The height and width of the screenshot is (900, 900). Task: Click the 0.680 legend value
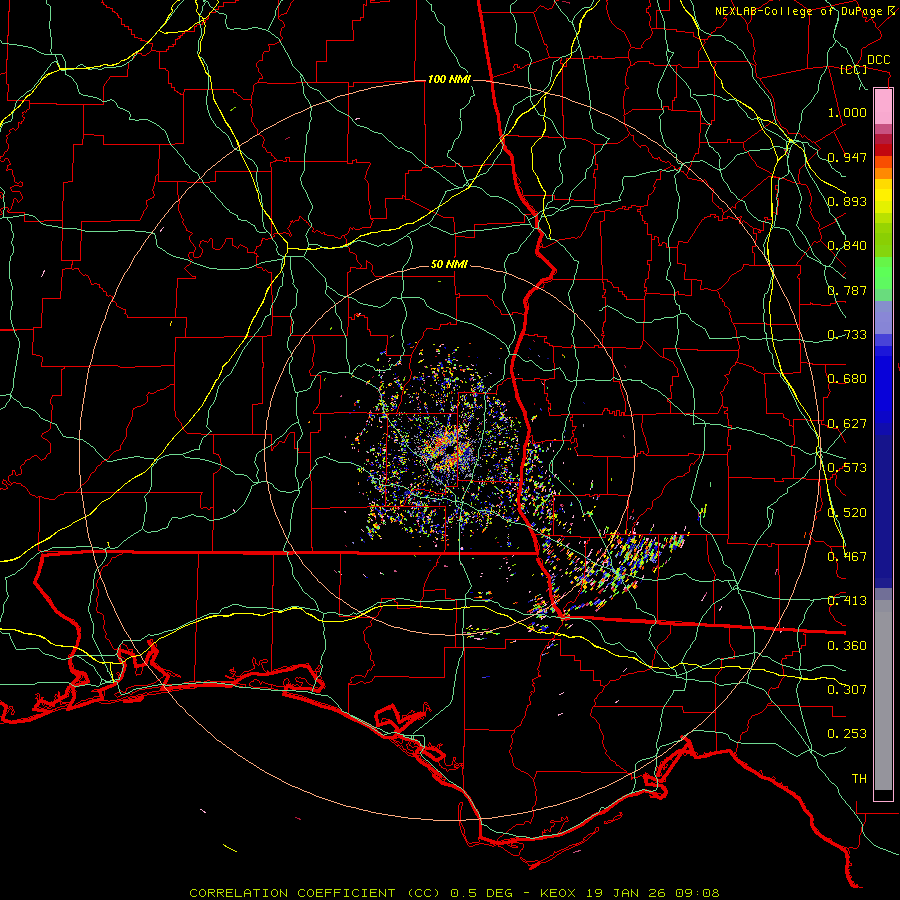click(x=847, y=379)
